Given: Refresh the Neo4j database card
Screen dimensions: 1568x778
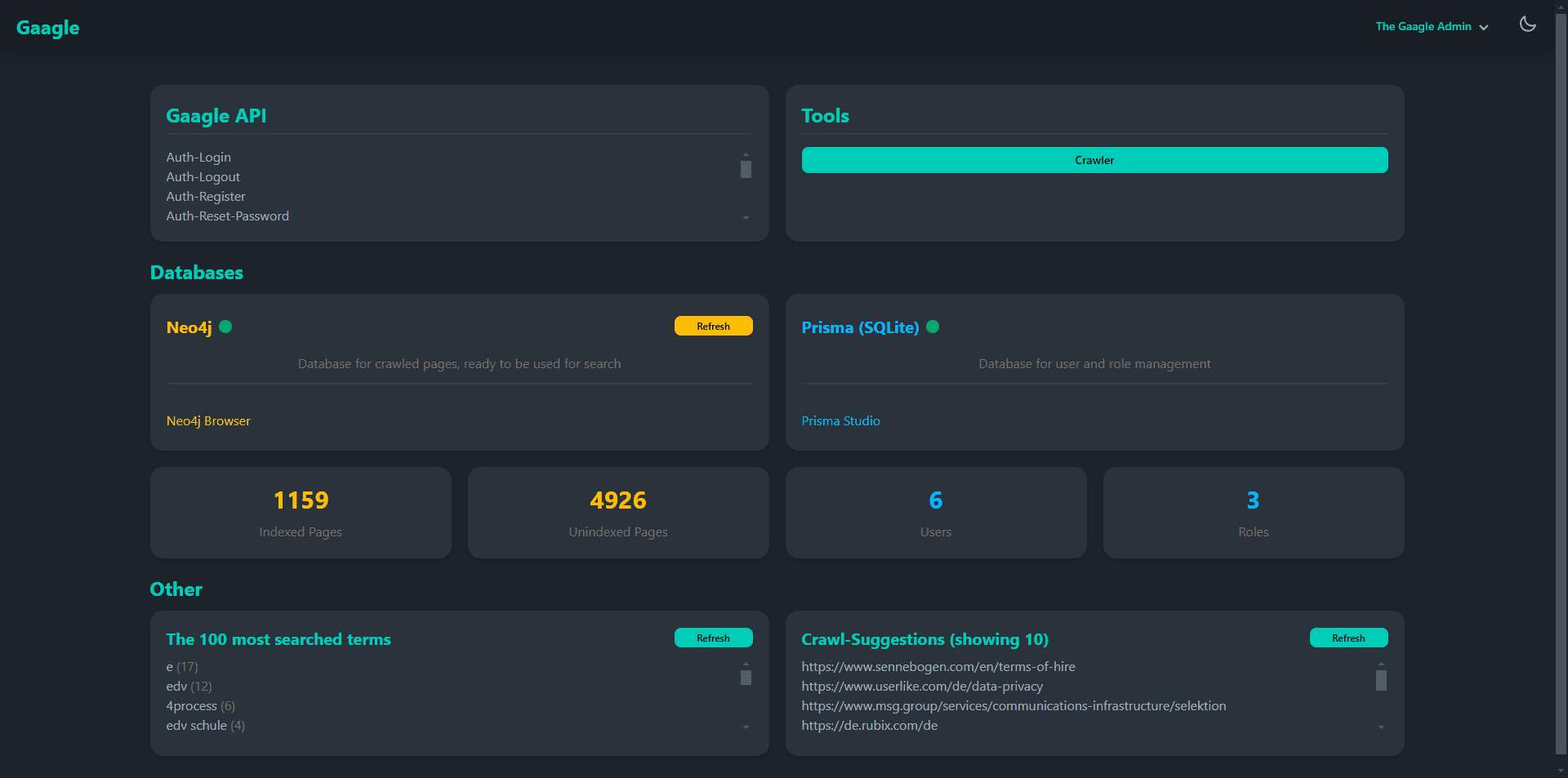Looking at the screenshot, I should coord(713,326).
